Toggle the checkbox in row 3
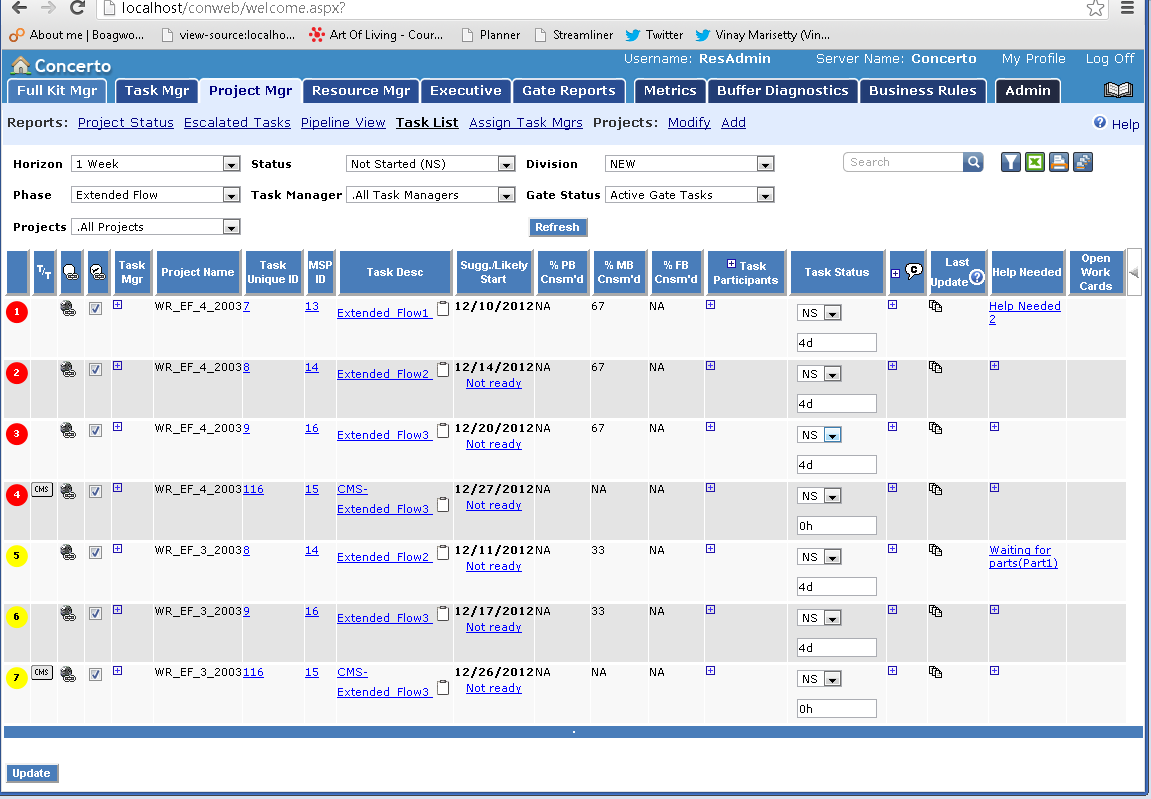 coord(95,430)
